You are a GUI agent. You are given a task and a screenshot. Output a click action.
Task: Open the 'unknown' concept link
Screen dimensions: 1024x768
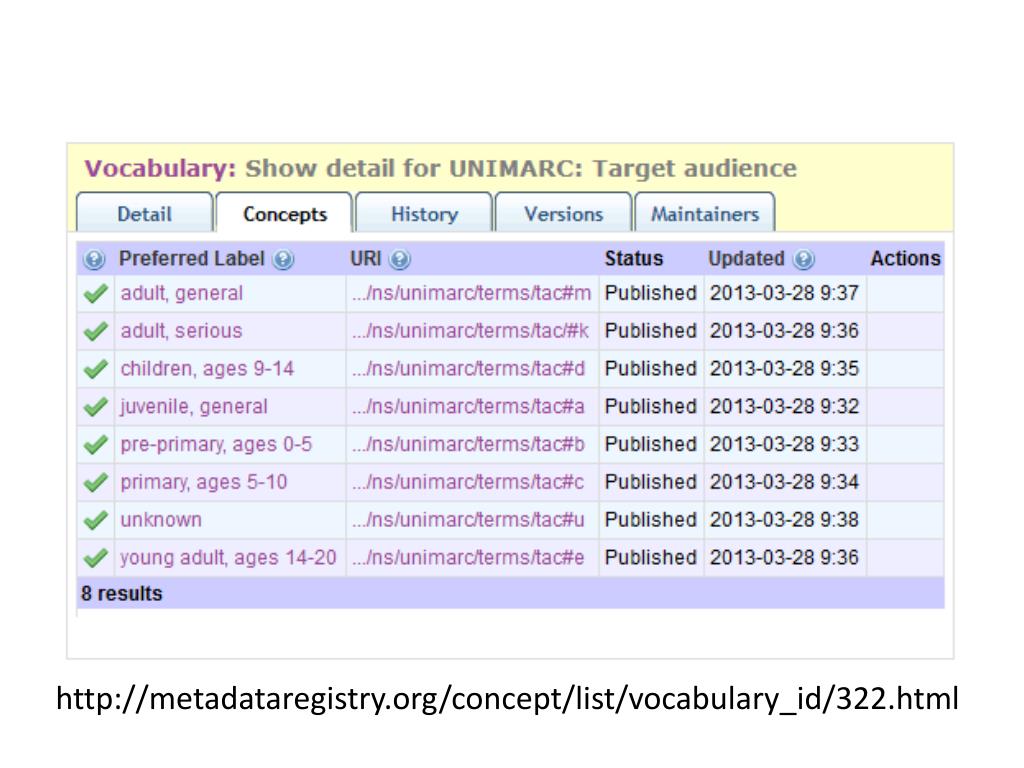(161, 520)
